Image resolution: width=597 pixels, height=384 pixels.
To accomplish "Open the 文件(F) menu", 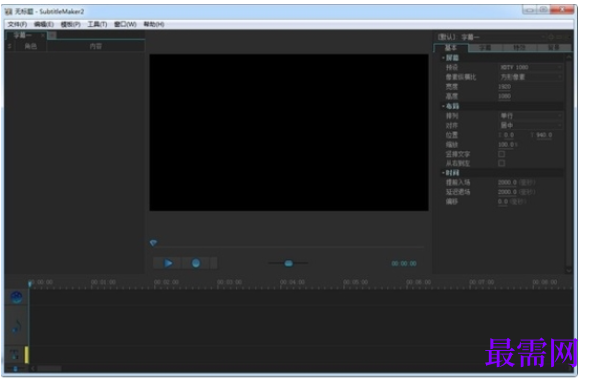I will [x=17, y=24].
